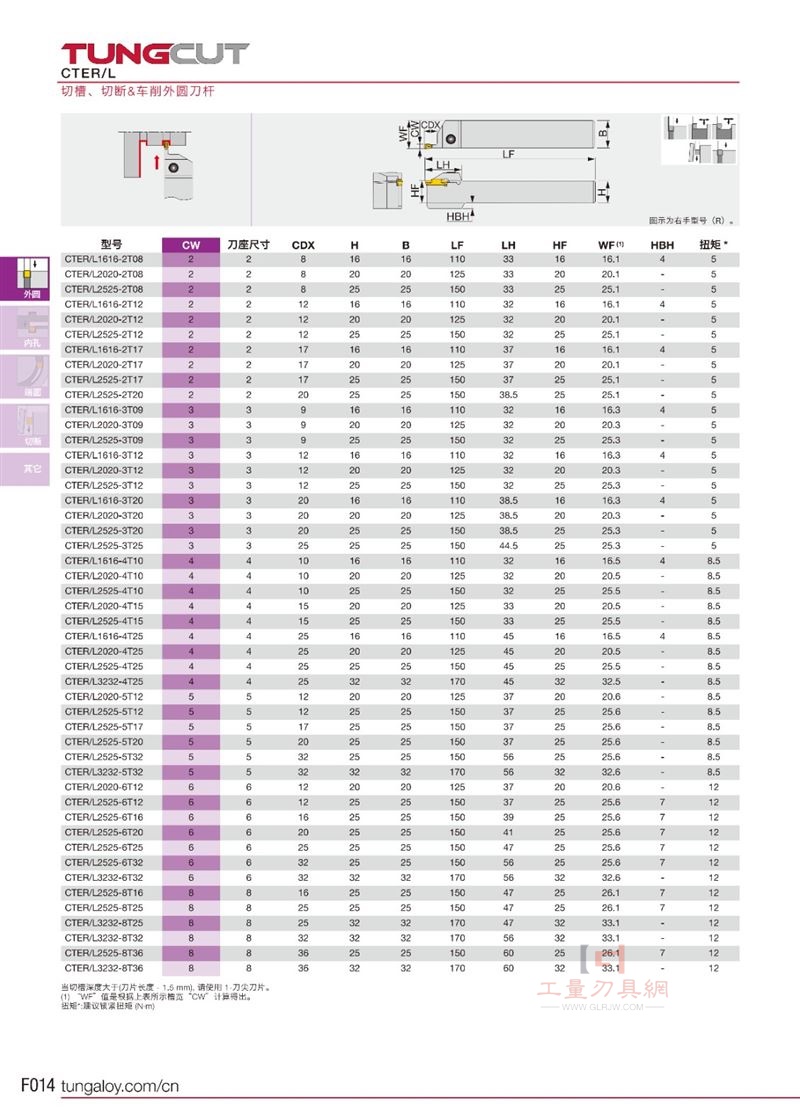This screenshot has width=800, height=1120.
Task: Select row CTER/L2525-8T16
Action: click(400, 893)
